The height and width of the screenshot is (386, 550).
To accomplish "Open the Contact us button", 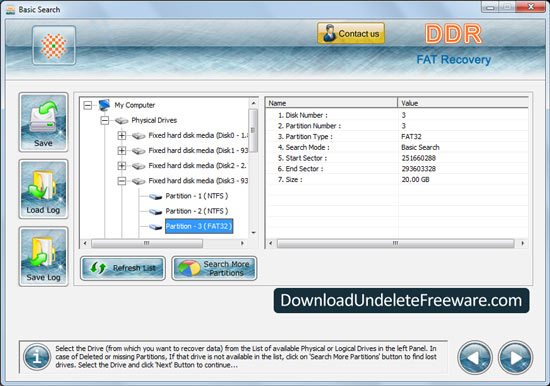I will click(x=351, y=33).
